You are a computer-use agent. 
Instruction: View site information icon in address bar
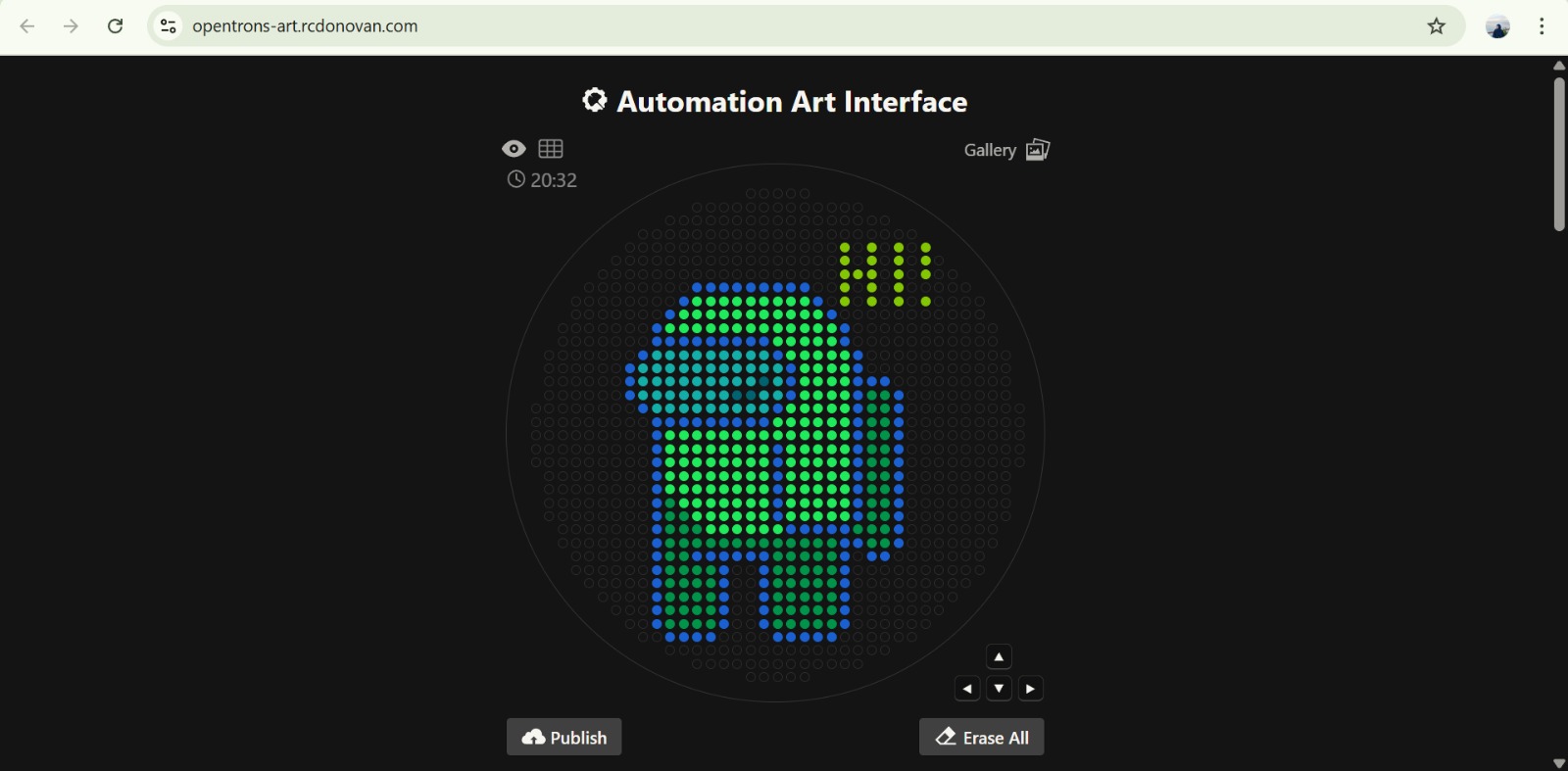click(169, 26)
